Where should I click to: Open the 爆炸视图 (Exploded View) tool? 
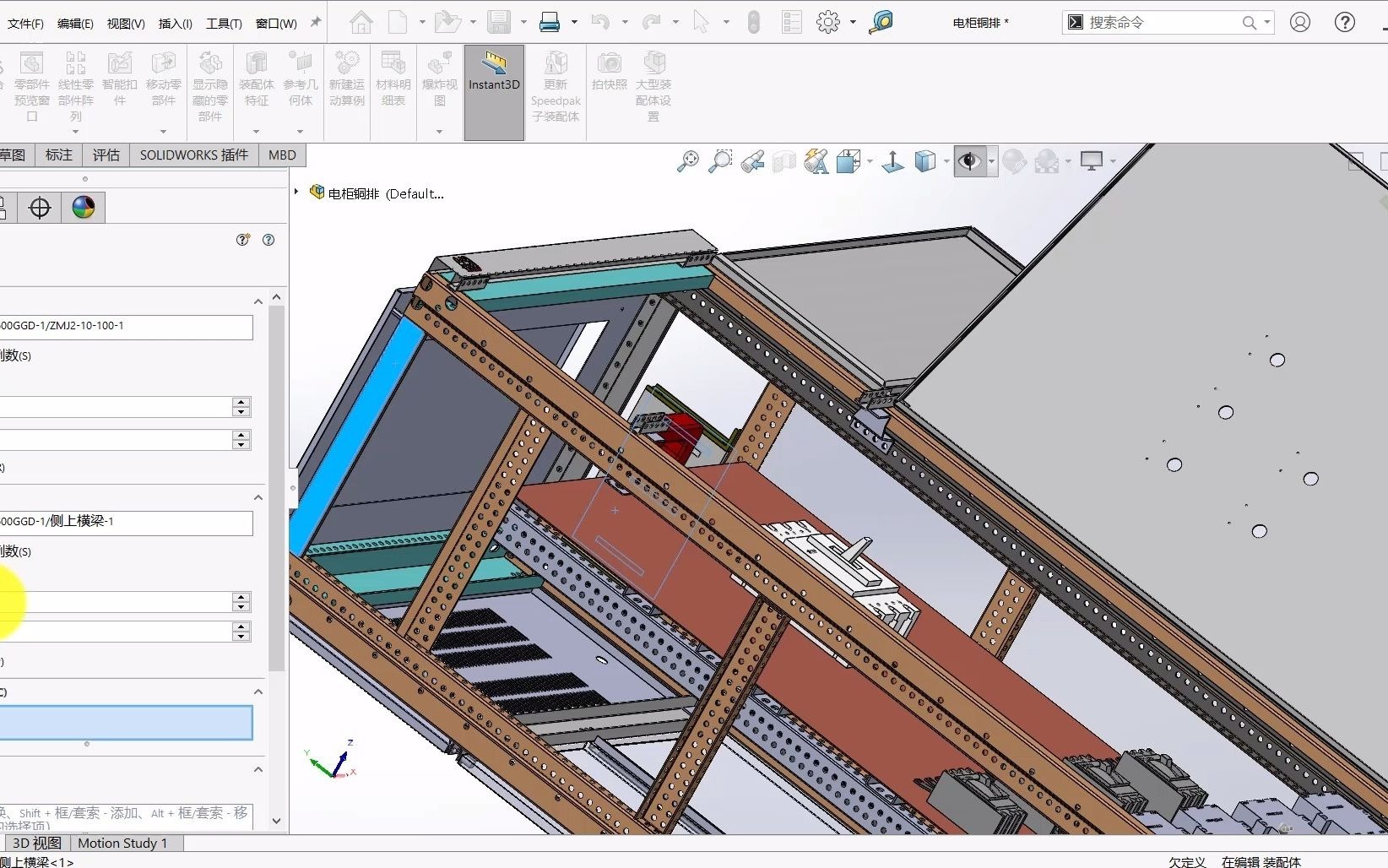pos(438,80)
